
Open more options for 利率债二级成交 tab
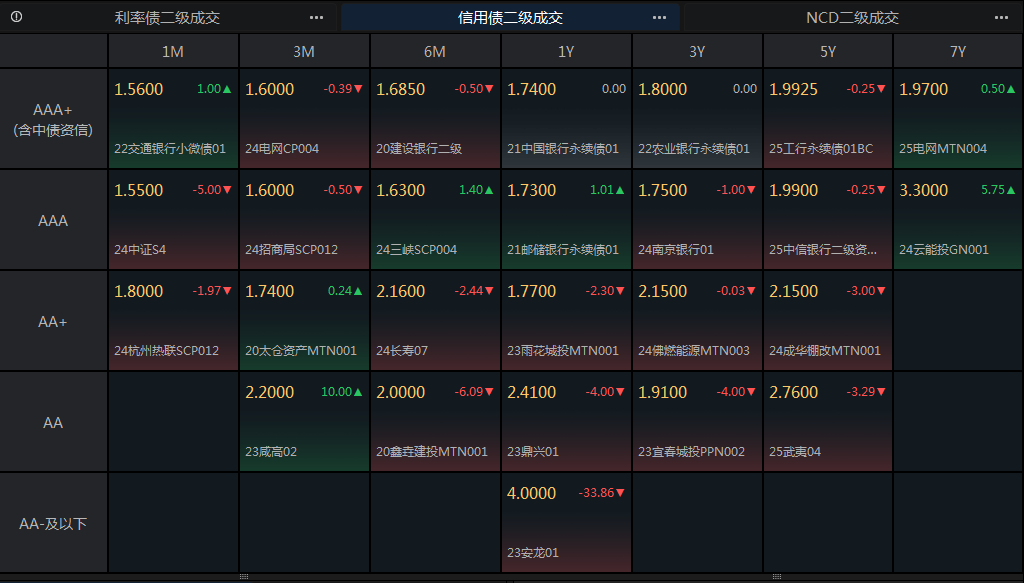pyautogui.click(x=316, y=18)
